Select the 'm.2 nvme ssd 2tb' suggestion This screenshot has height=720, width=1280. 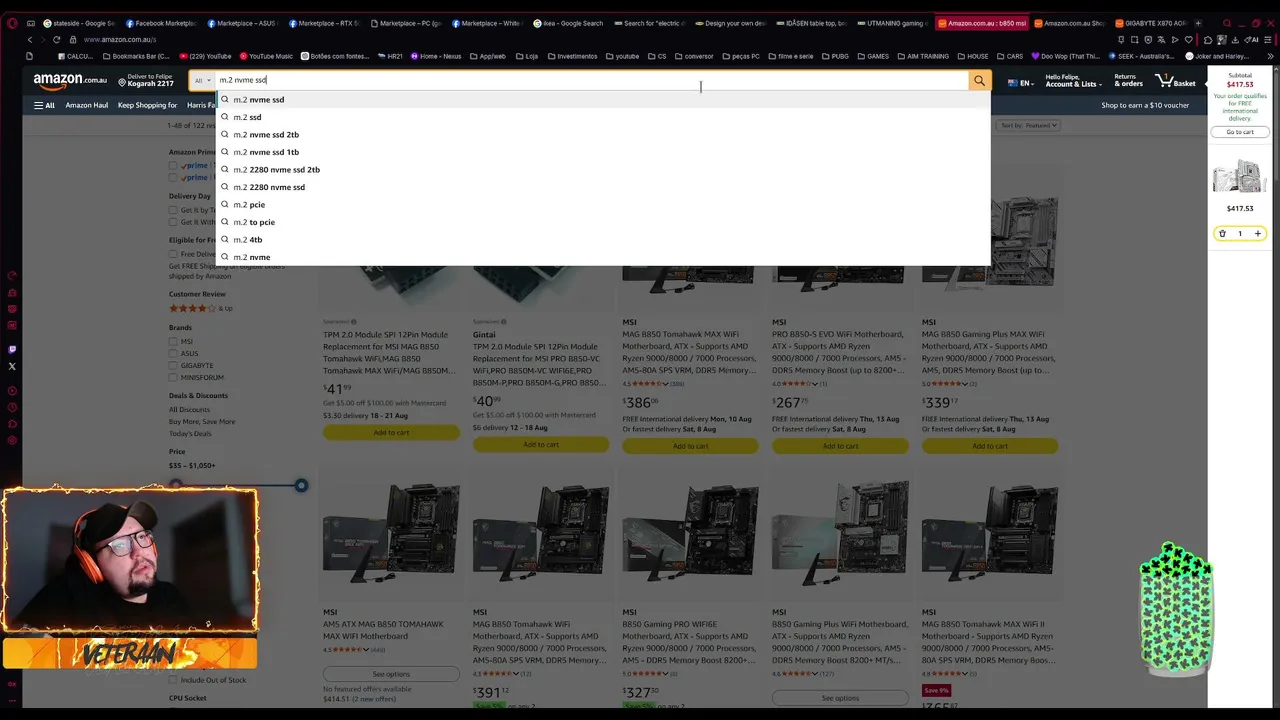[x=603, y=135]
